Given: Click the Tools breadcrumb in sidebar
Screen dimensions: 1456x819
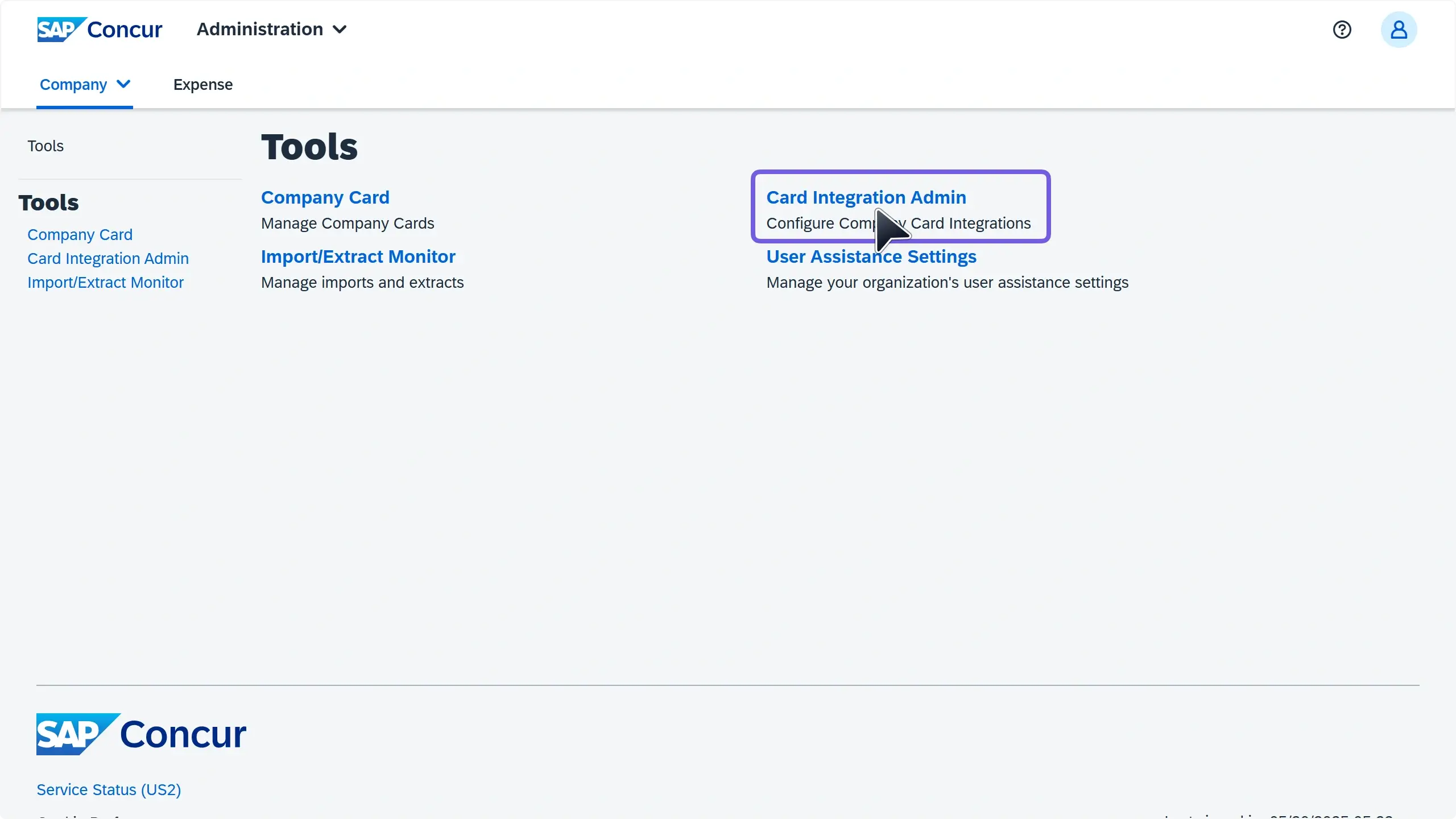Looking at the screenshot, I should (45, 146).
